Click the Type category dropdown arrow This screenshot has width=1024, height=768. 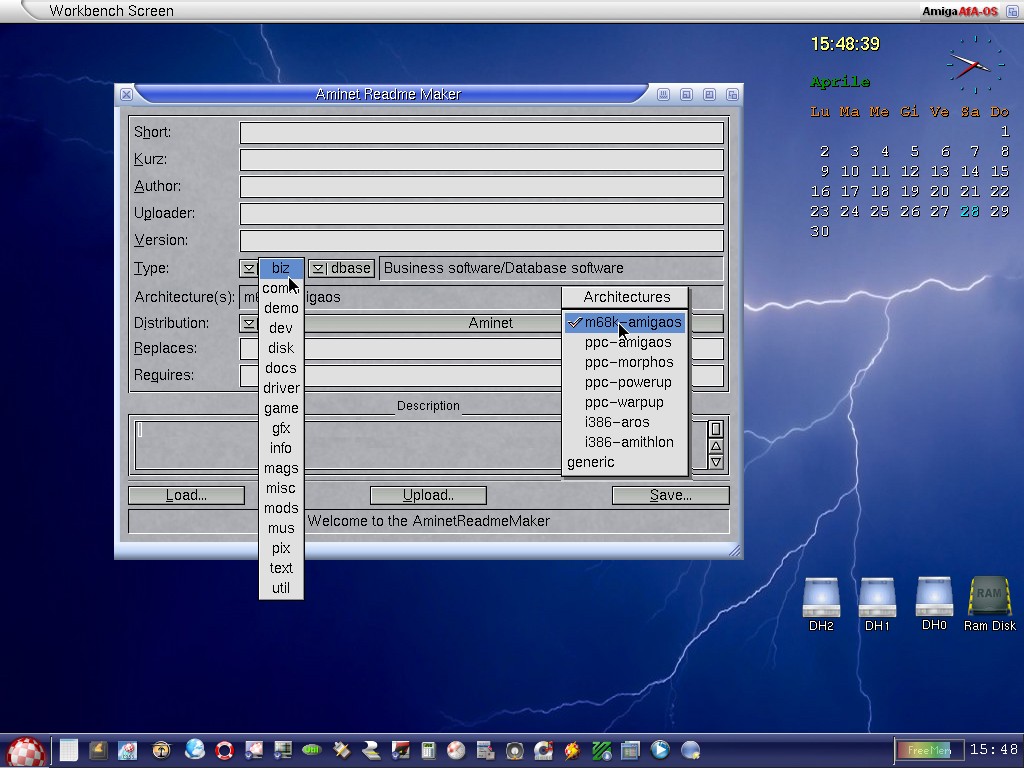[x=248, y=268]
